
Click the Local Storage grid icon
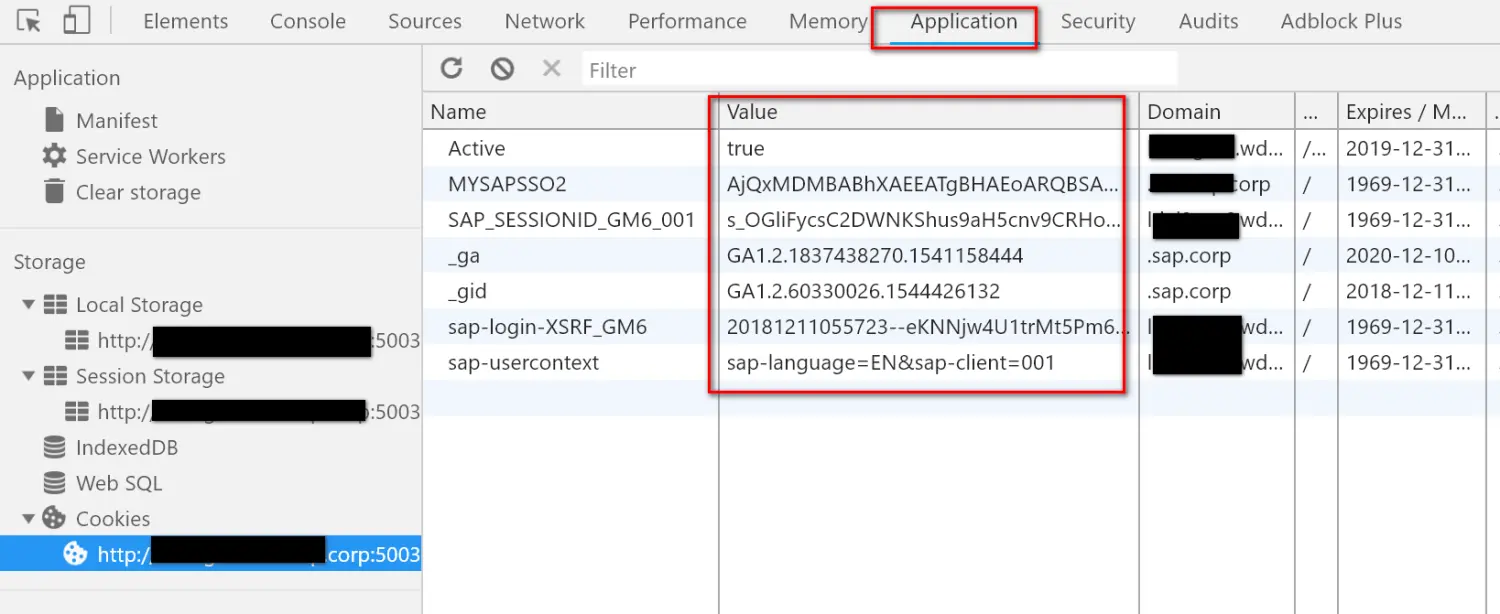click(56, 305)
